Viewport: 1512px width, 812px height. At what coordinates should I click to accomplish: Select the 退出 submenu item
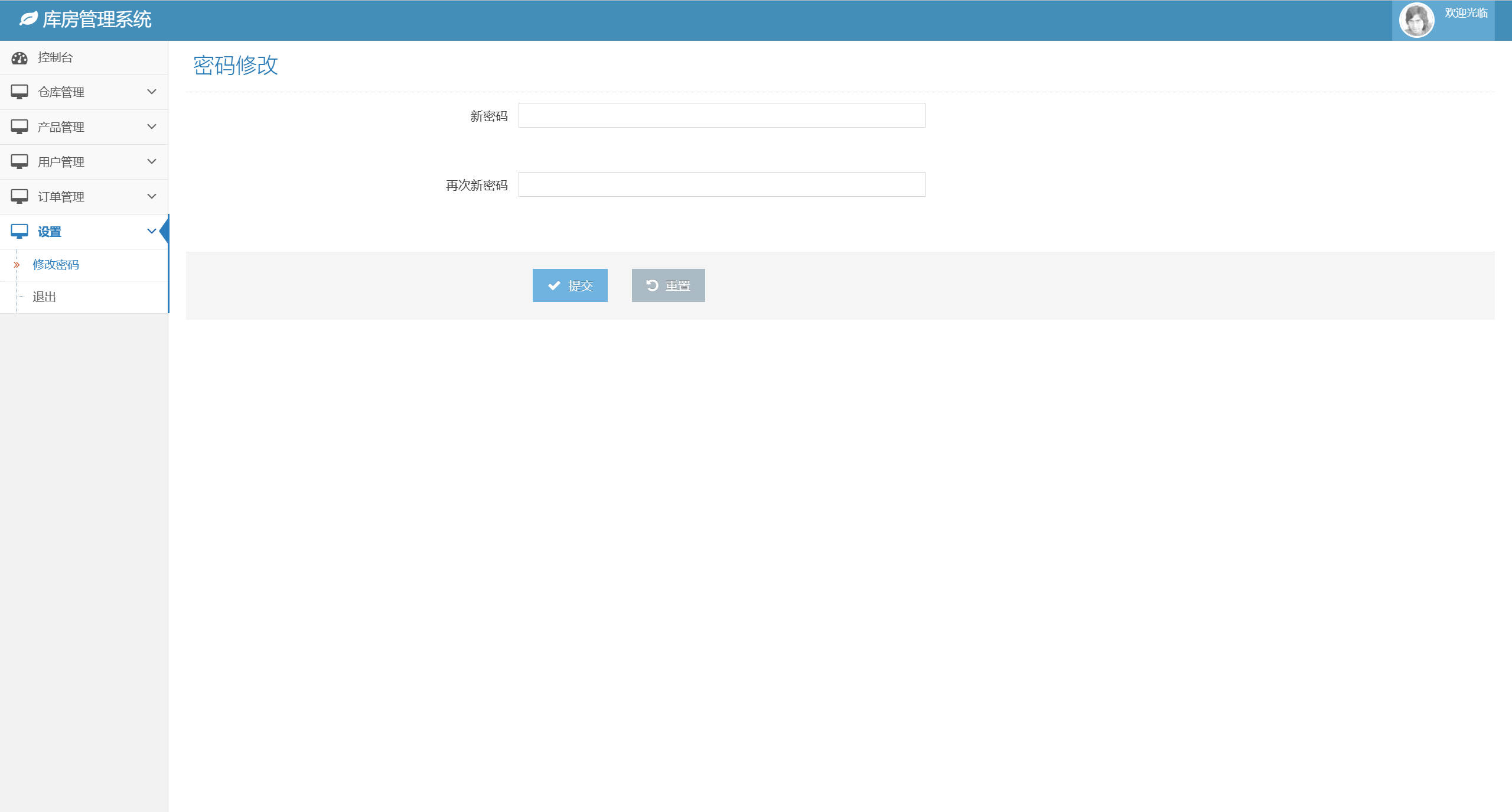pos(44,297)
